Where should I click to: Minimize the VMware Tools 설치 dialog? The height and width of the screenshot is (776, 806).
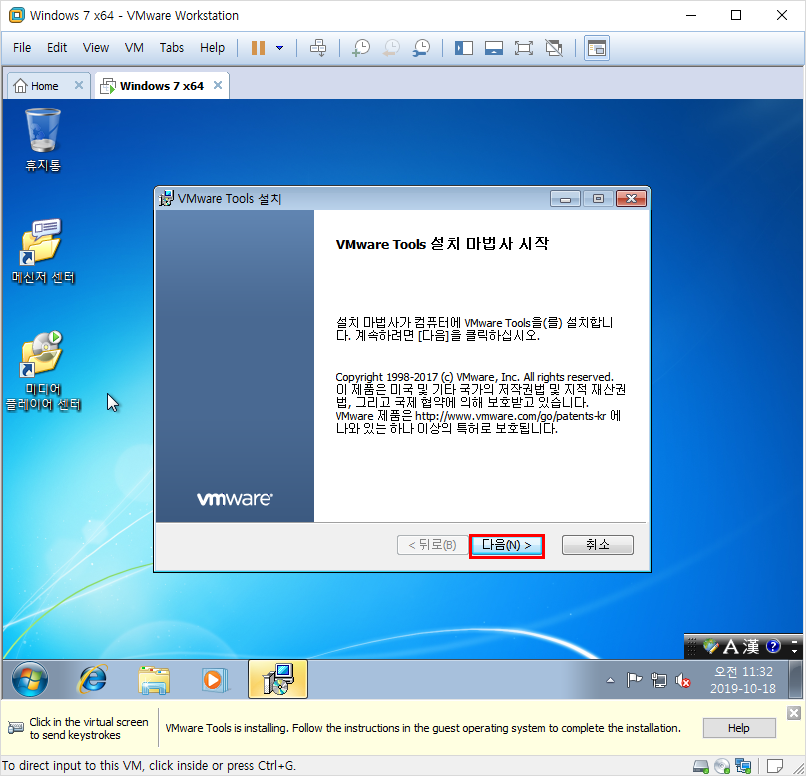pyautogui.click(x=565, y=199)
